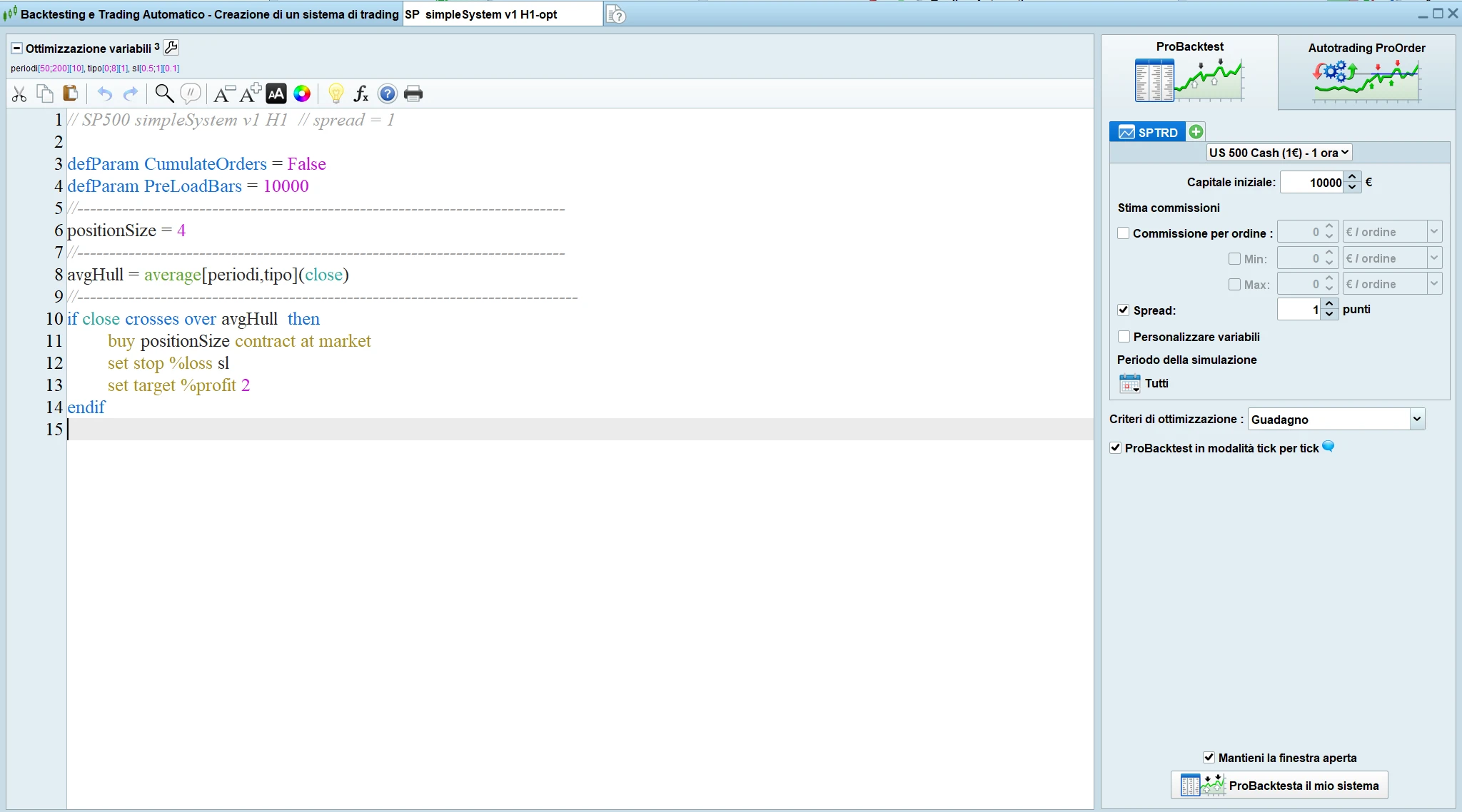
Task: Toggle comment on selected code
Action: [x=191, y=93]
